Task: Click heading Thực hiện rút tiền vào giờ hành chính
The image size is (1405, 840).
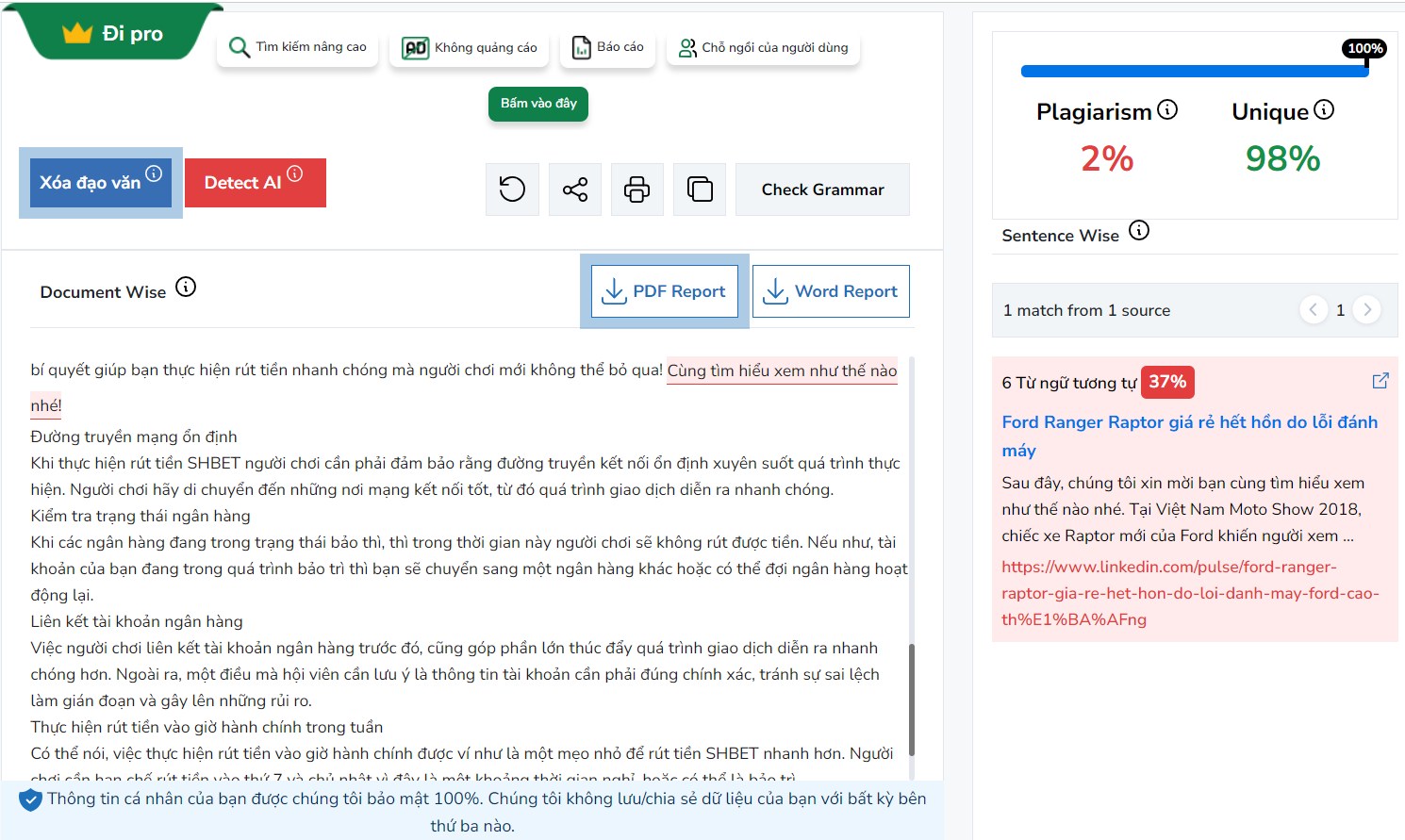Action: [207, 727]
